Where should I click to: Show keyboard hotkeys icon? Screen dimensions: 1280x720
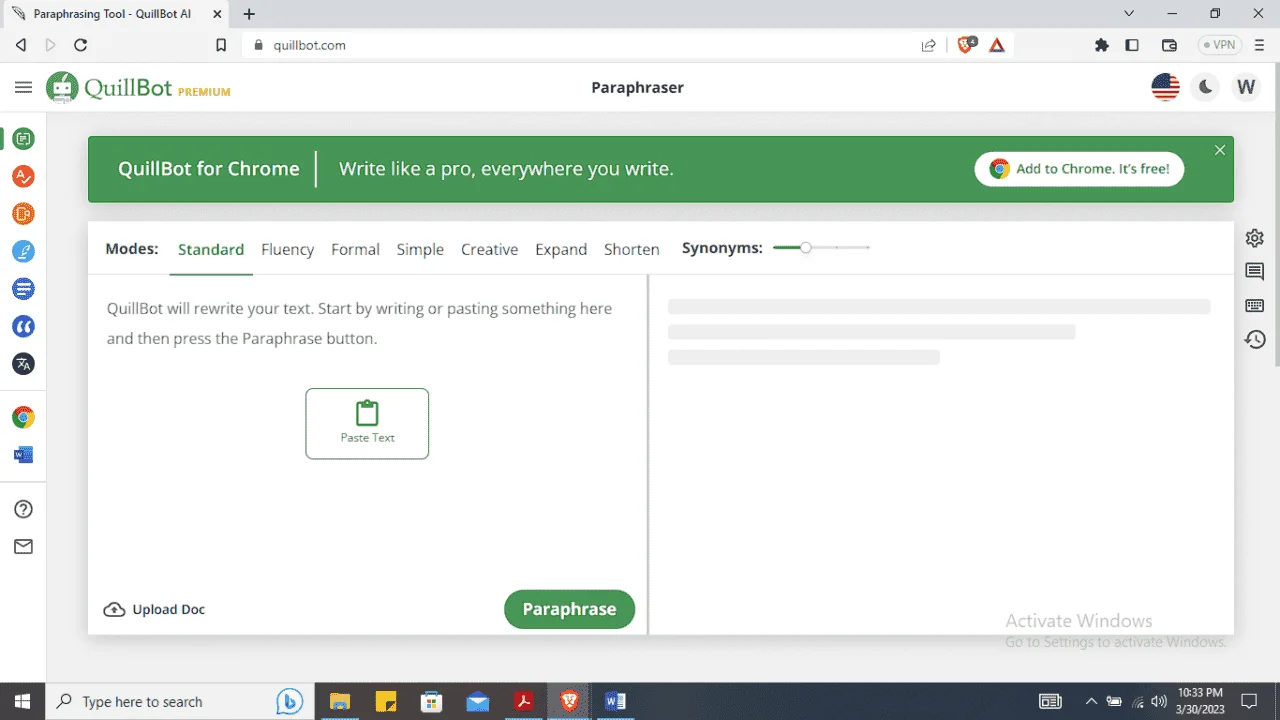(x=1255, y=305)
